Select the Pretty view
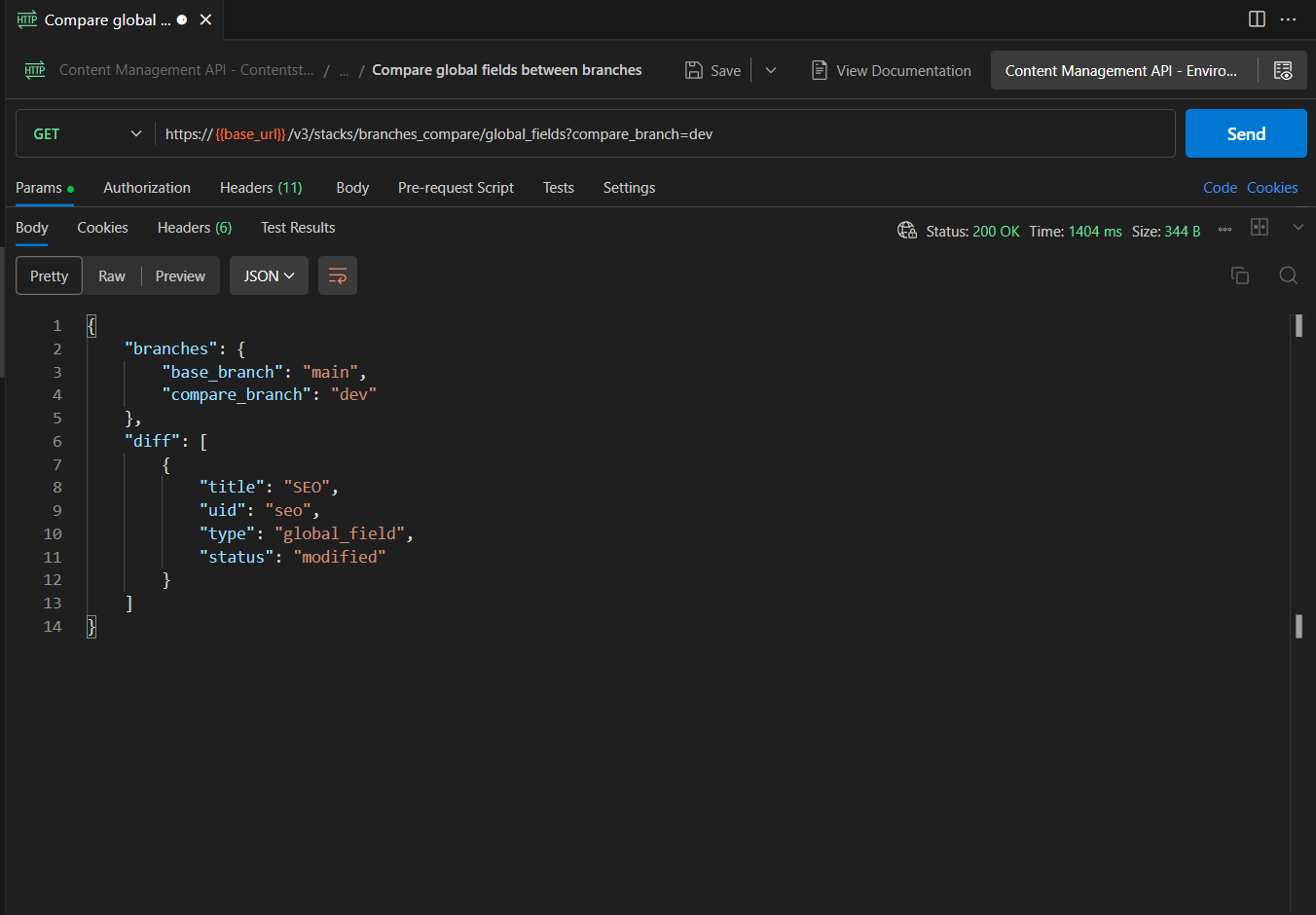 [49, 275]
